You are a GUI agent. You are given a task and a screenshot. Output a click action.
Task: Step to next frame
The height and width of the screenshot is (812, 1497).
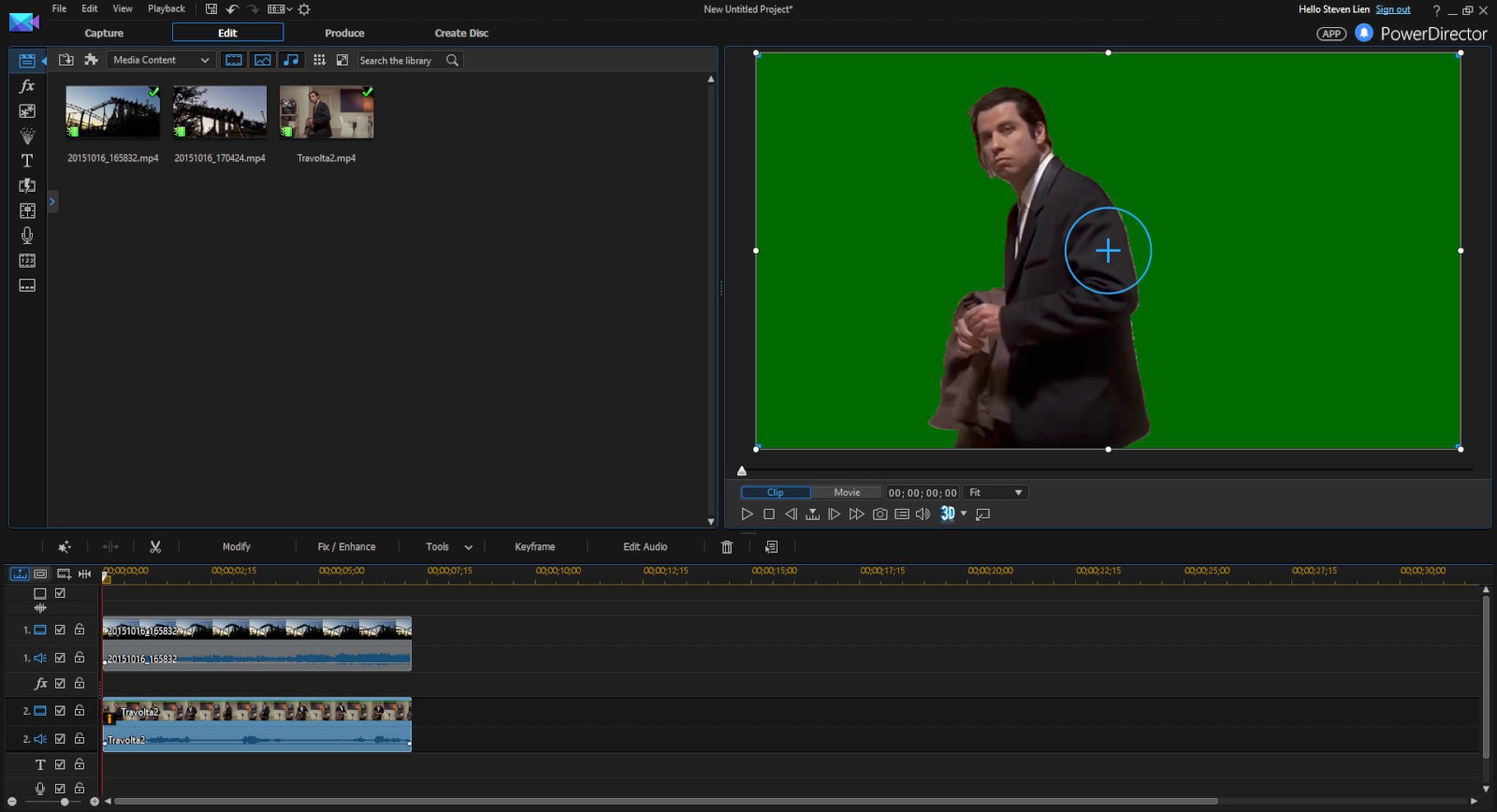834,514
